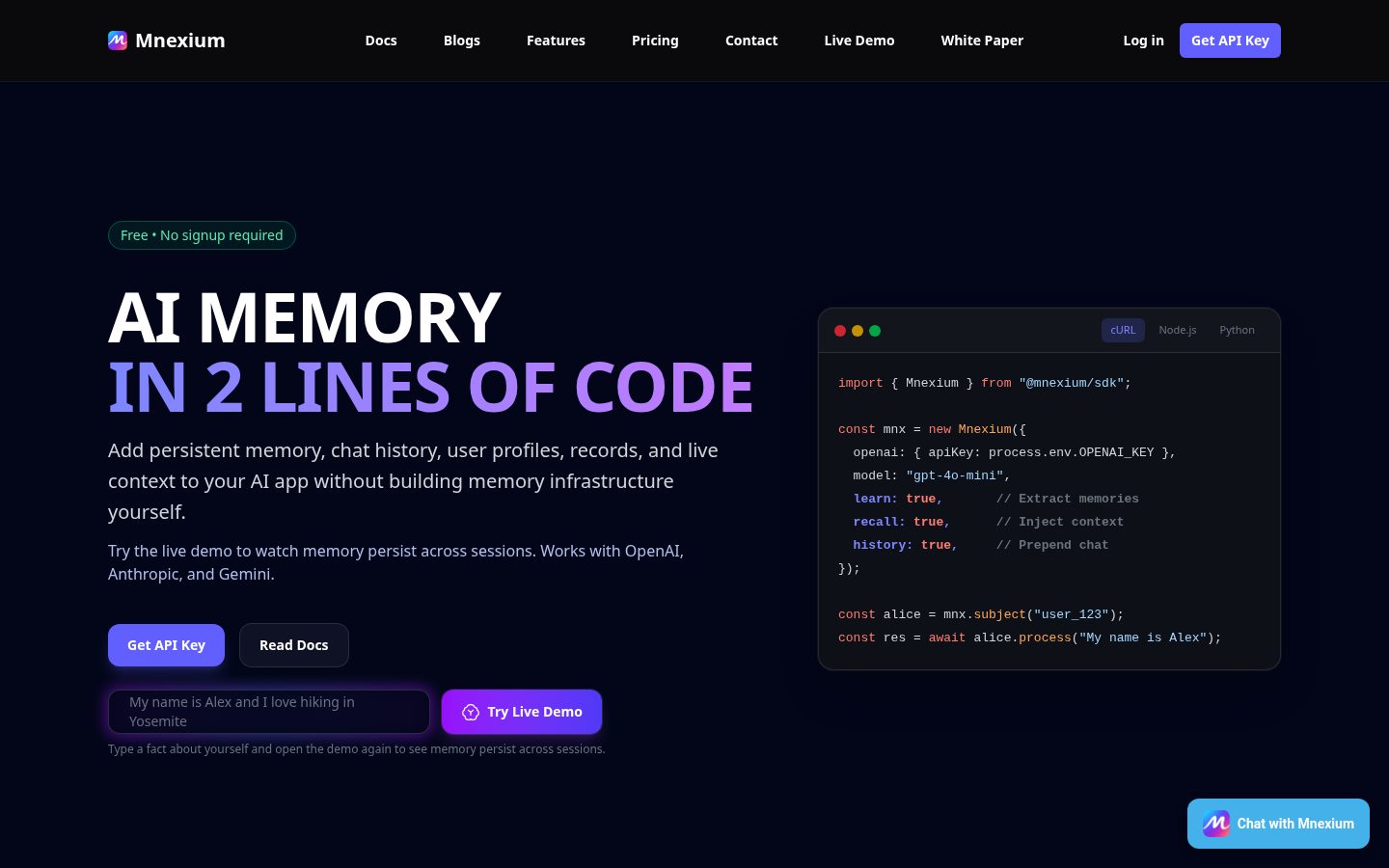Open the White Paper link
The width and height of the screenshot is (1389, 868).
click(982, 41)
